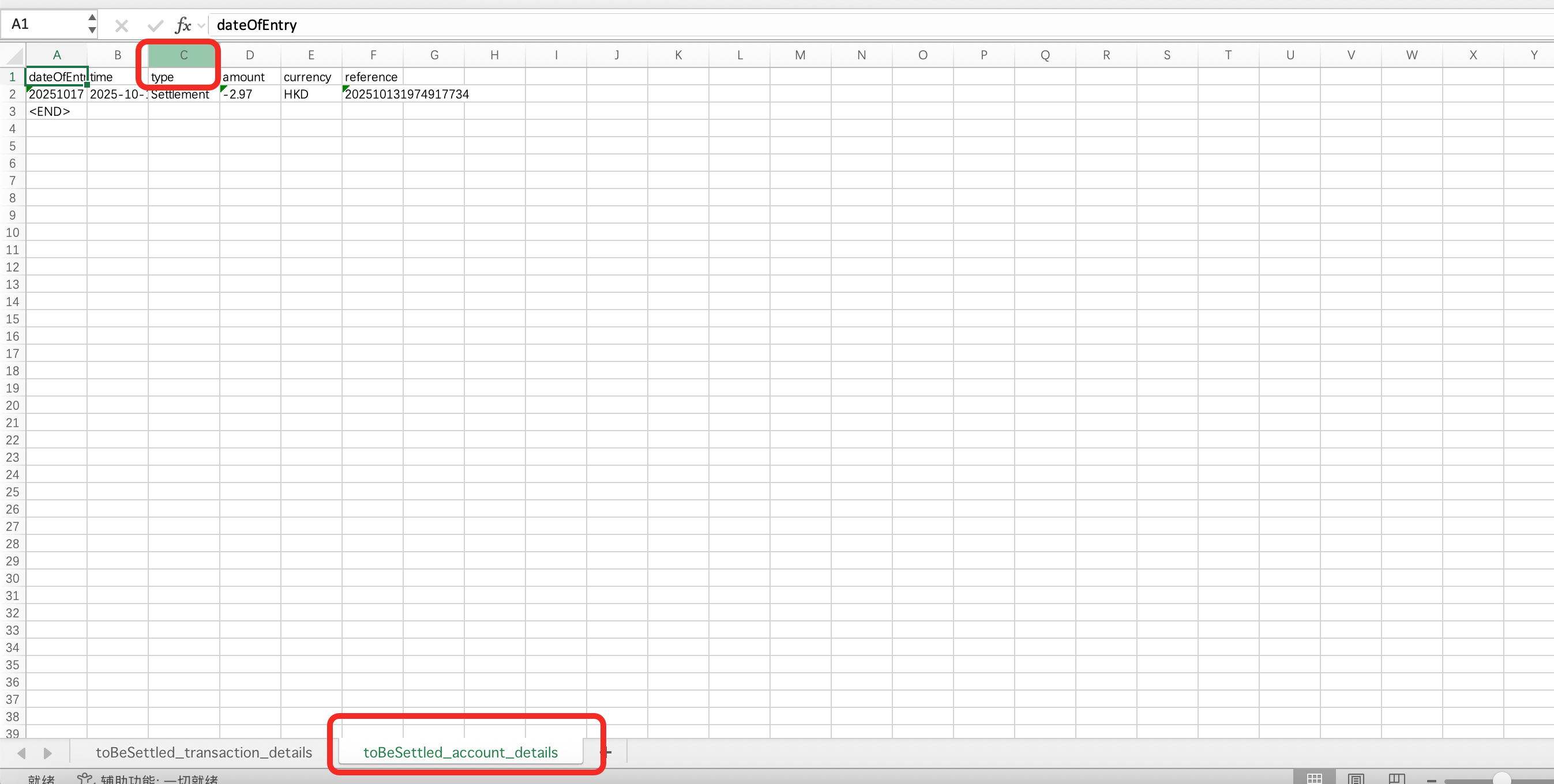The image size is (1554, 784).
Task: Switch to Page Break Preview icon
Action: click(x=1397, y=778)
